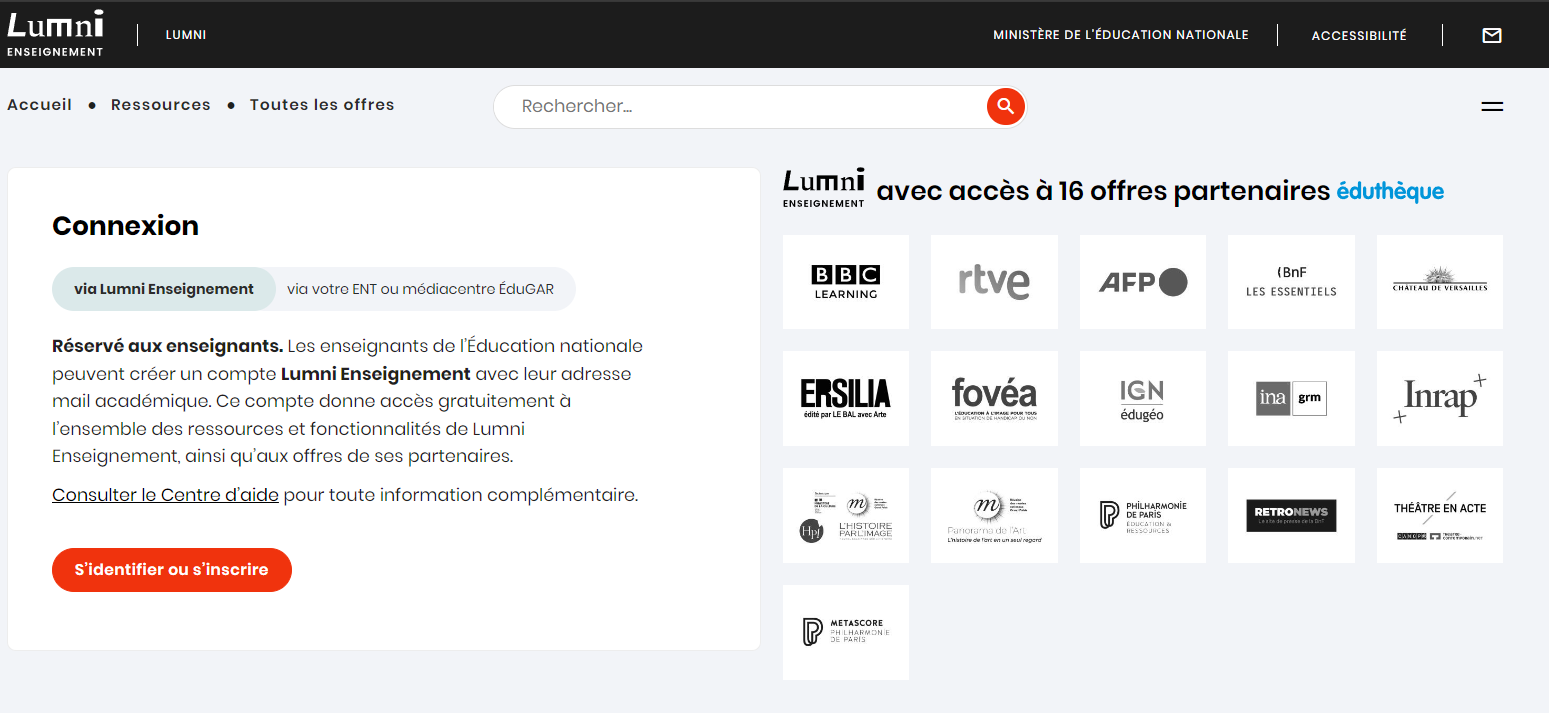
Task: Open the IGN édugéo resource
Action: (x=1142, y=398)
